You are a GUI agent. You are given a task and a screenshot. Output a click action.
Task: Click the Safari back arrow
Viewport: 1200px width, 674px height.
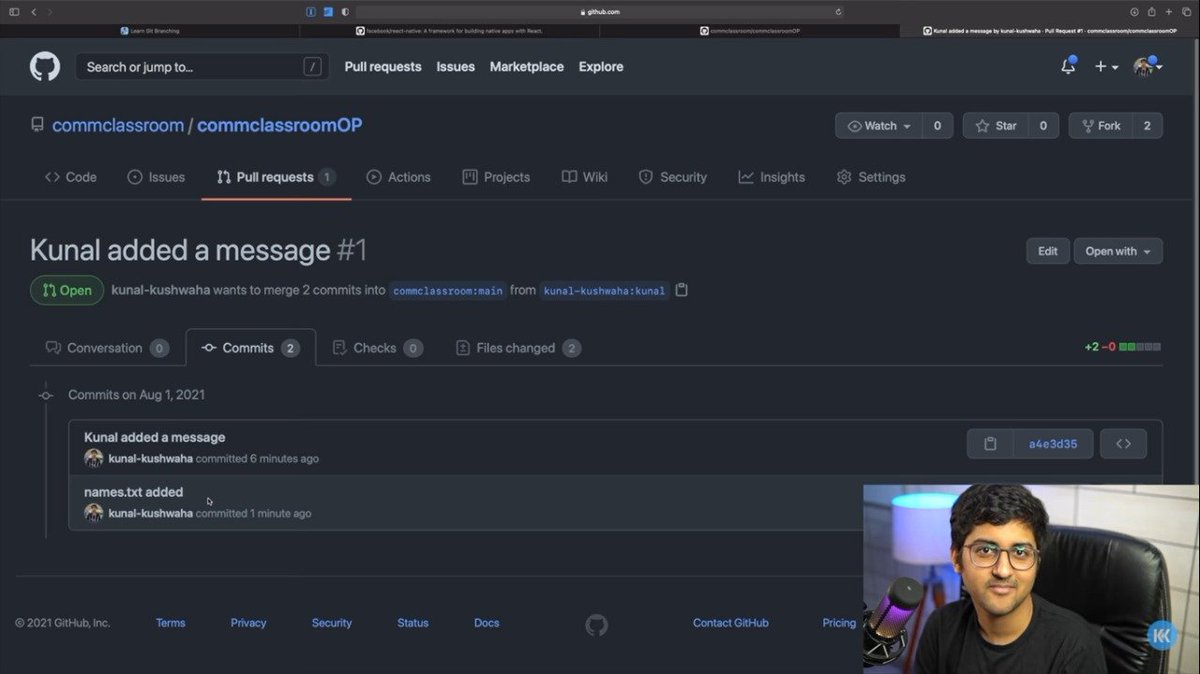[x=34, y=12]
